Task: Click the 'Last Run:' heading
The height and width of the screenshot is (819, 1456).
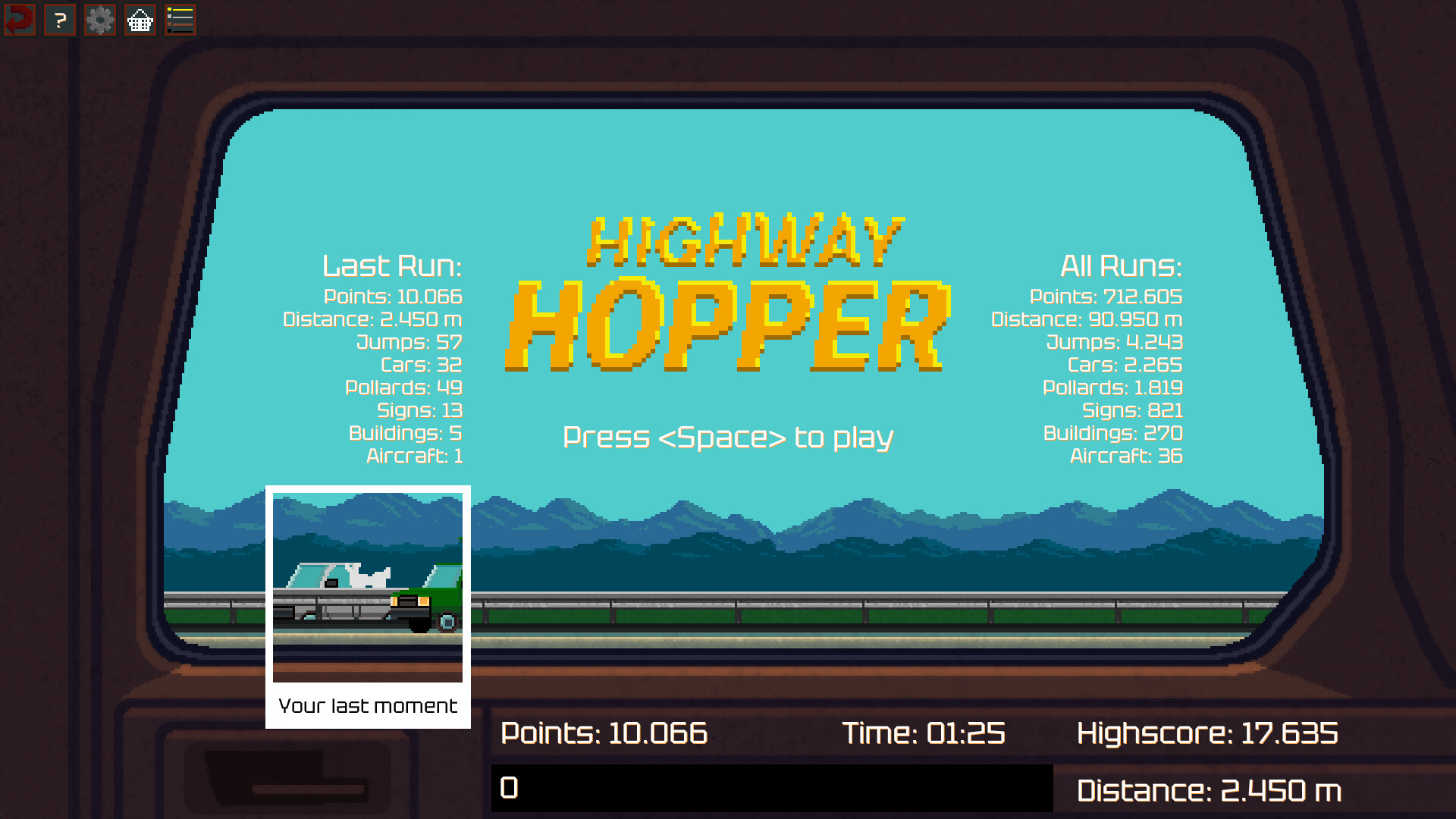Action: click(392, 266)
